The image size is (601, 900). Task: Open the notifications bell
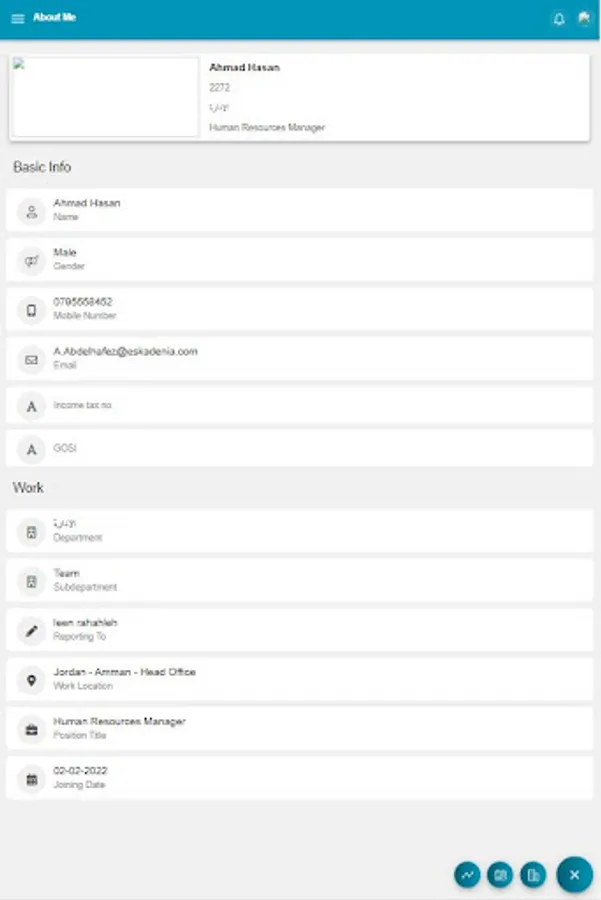(559, 19)
